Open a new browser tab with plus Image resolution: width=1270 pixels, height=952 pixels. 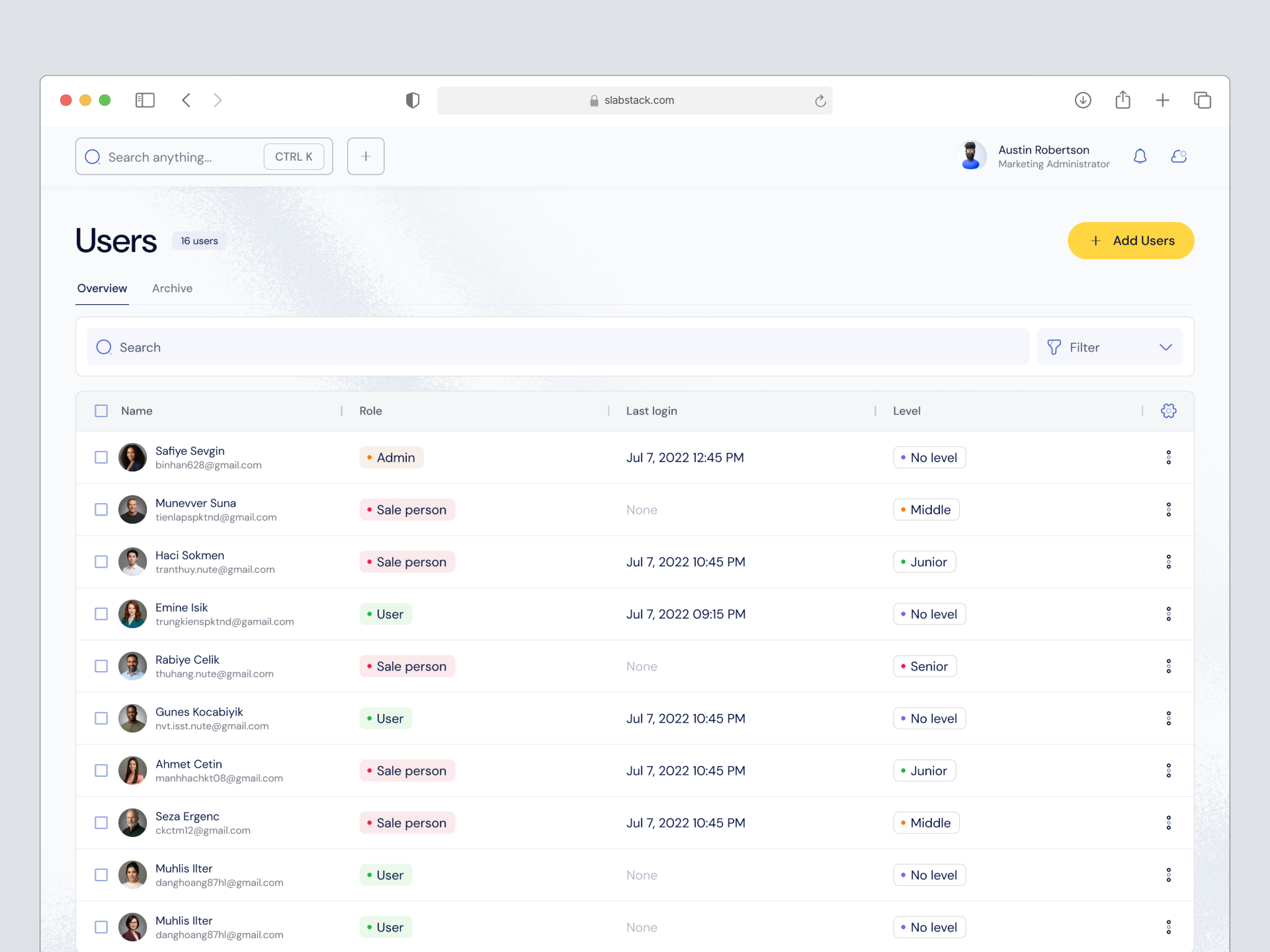(x=1163, y=100)
